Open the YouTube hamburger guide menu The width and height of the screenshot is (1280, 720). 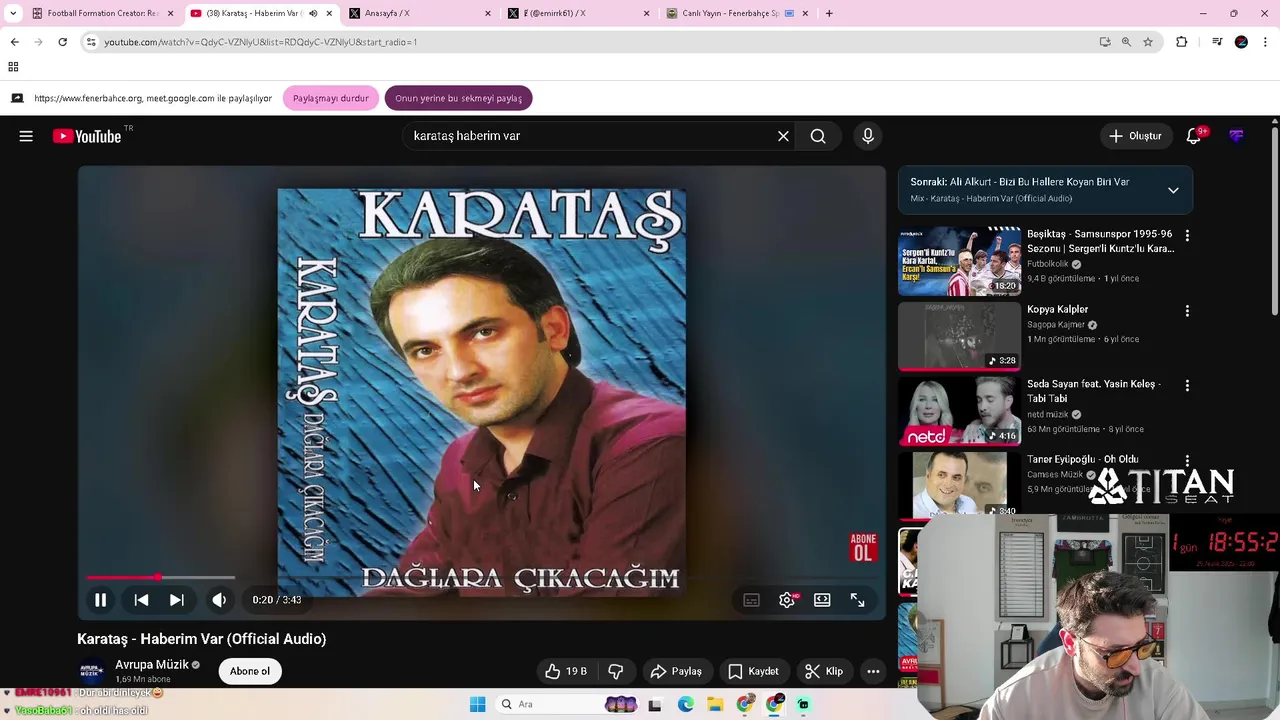click(26, 136)
